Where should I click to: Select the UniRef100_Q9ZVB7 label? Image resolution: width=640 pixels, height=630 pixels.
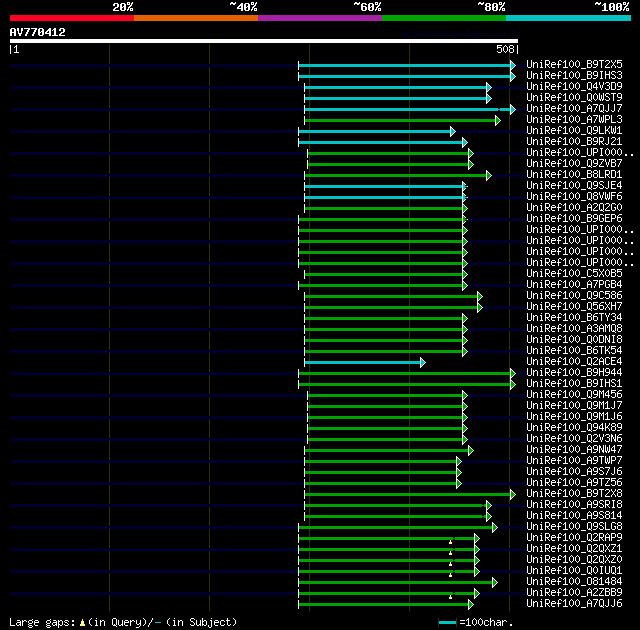[x=574, y=164]
